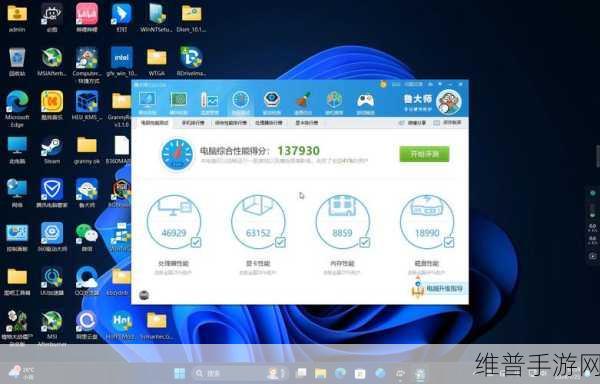The image size is (600, 384).
Task: Open the HEU_KMS desktop icon
Action: (87, 106)
